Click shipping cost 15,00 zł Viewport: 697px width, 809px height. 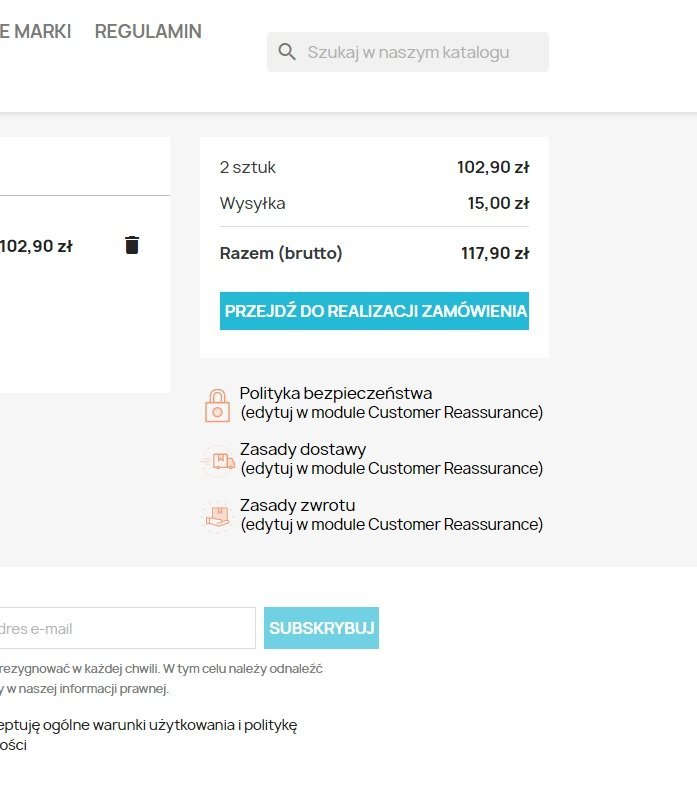[498, 203]
